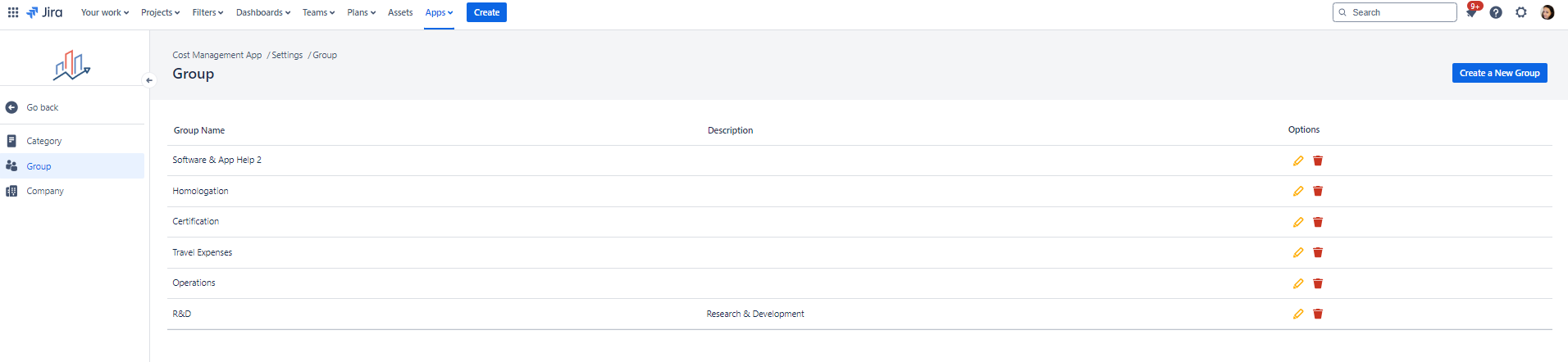1568x362 pixels.
Task: Open the user profile avatar
Action: tap(1547, 12)
